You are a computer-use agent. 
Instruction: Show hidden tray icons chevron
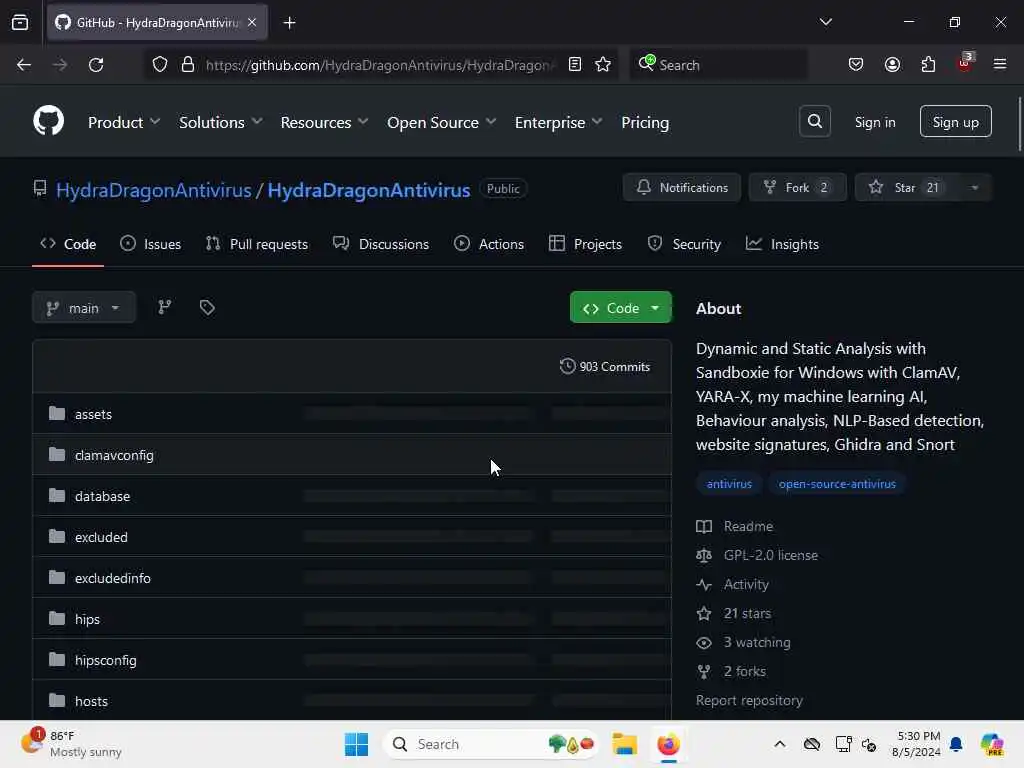click(x=779, y=744)
